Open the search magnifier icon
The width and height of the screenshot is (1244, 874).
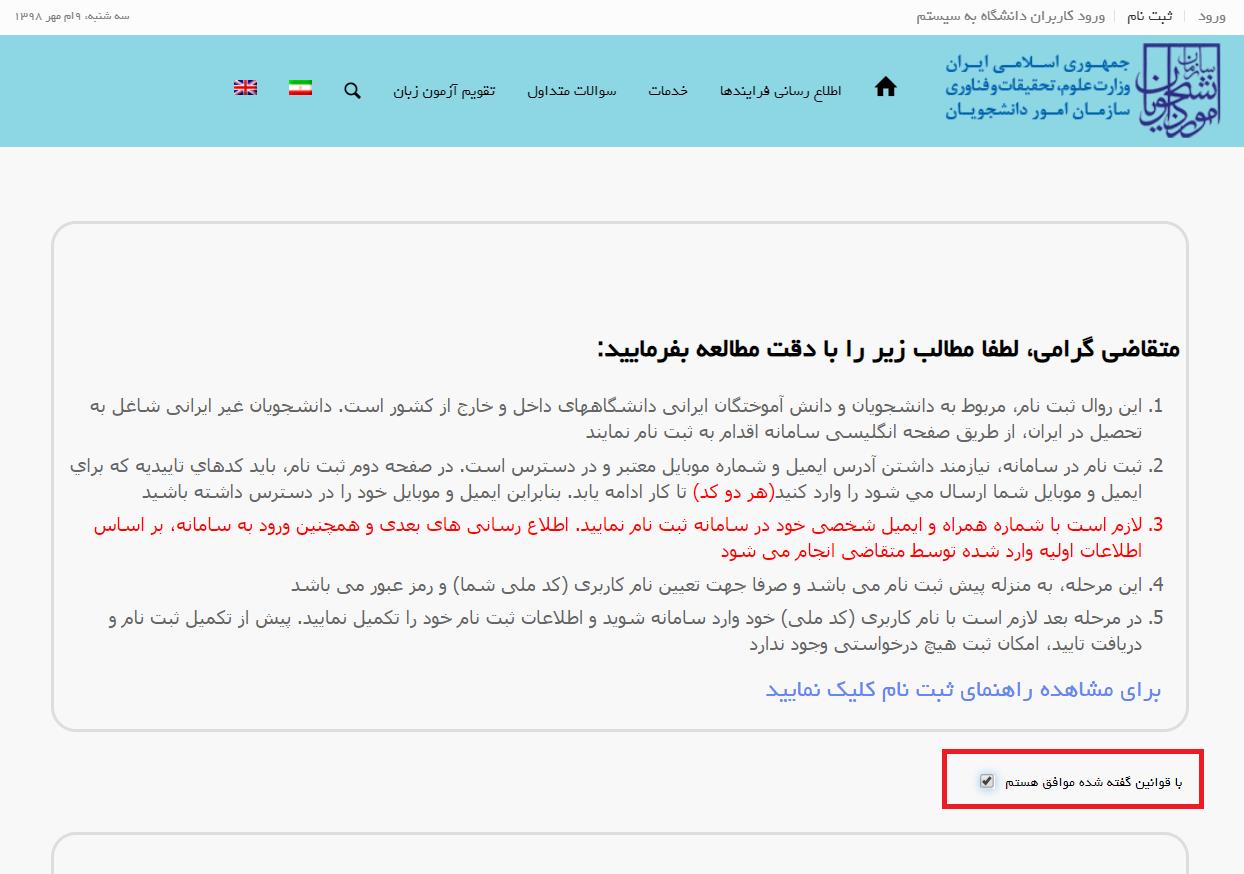coord(352,90)
